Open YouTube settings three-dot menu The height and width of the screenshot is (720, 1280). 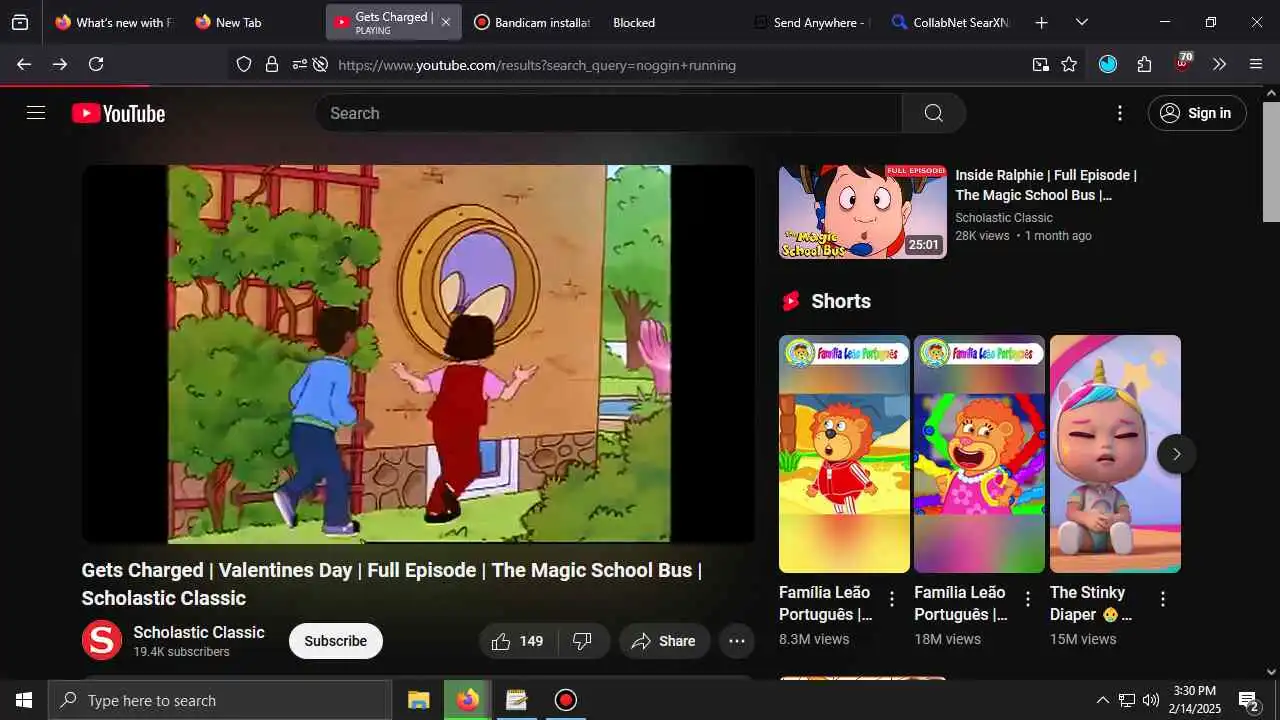click(x=1120, y=113)
